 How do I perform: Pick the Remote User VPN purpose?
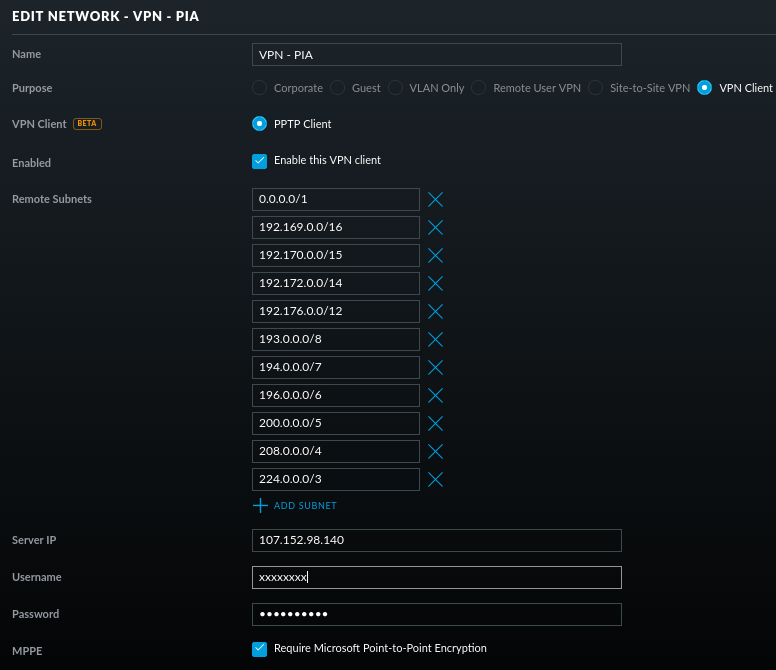478,88
